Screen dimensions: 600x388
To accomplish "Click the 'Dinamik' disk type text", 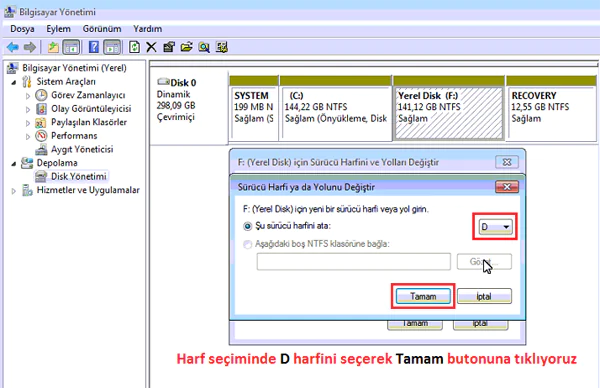I will click(173, 95).
